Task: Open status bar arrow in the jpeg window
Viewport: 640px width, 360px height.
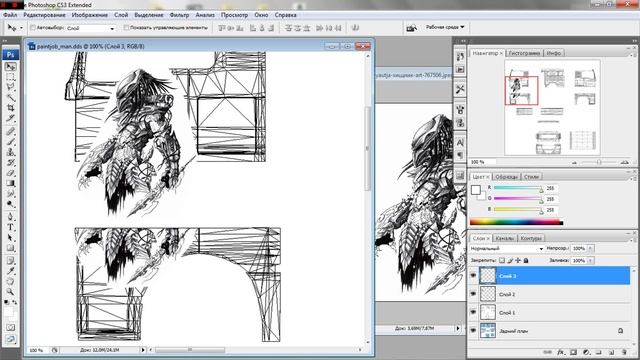Action: 458,328
